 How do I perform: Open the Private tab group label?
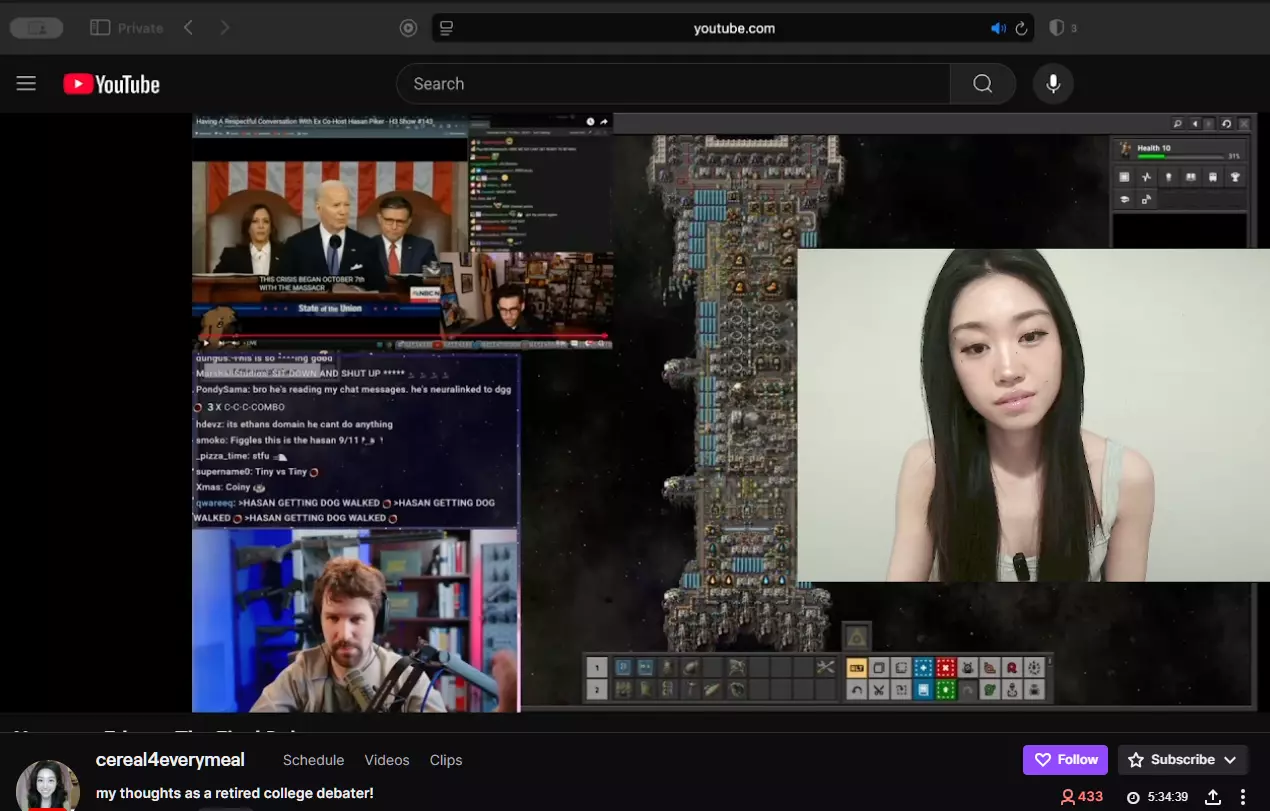point(140,28)
